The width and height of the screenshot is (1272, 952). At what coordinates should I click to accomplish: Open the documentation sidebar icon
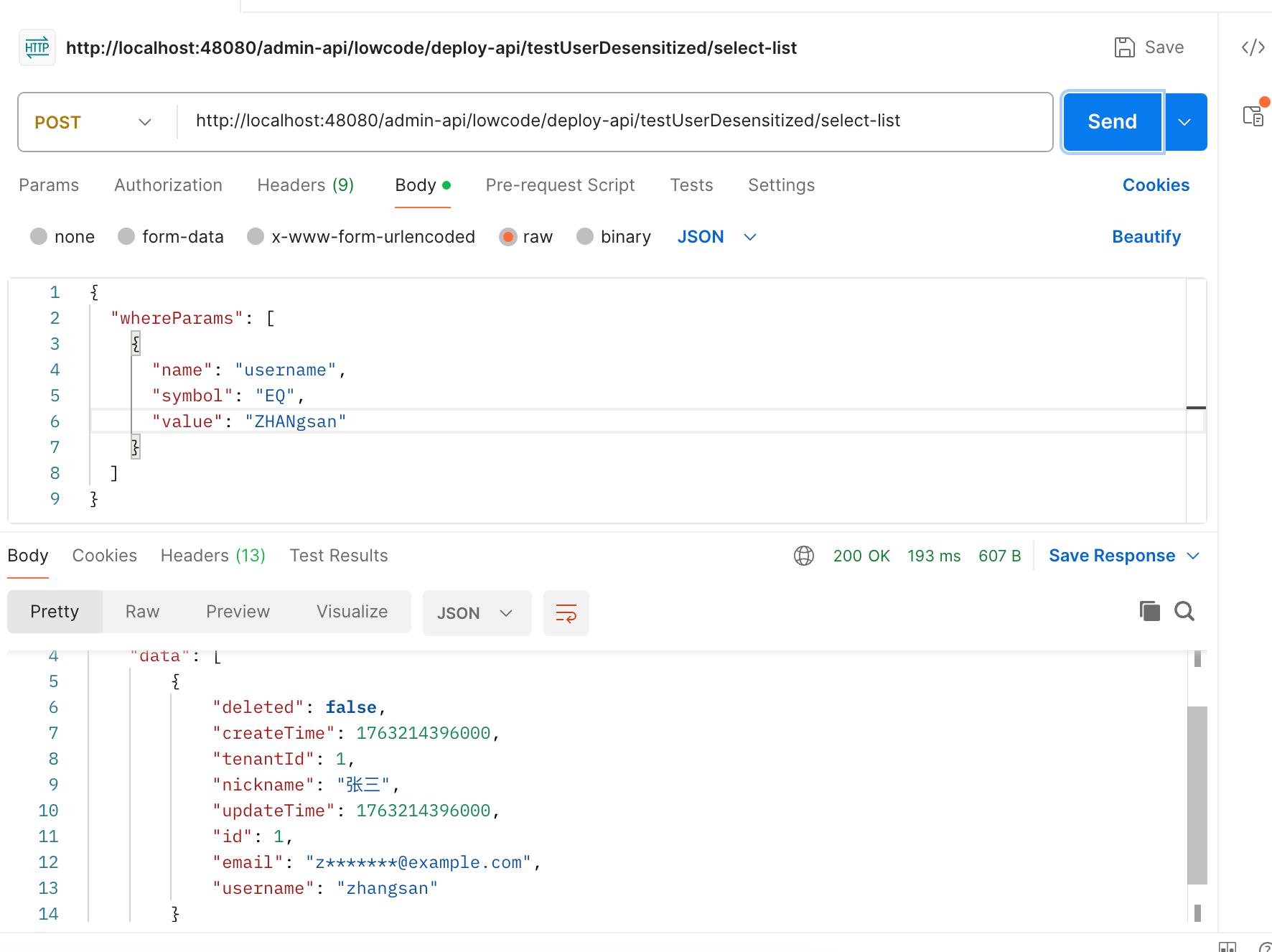pos(1253,116)
